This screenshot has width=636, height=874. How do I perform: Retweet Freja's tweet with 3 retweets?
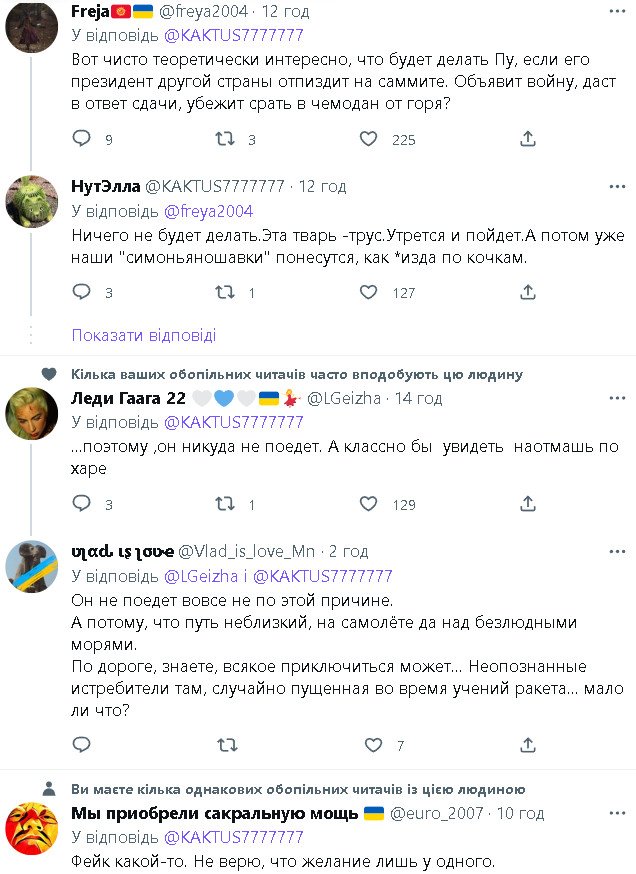click(226, 140)
